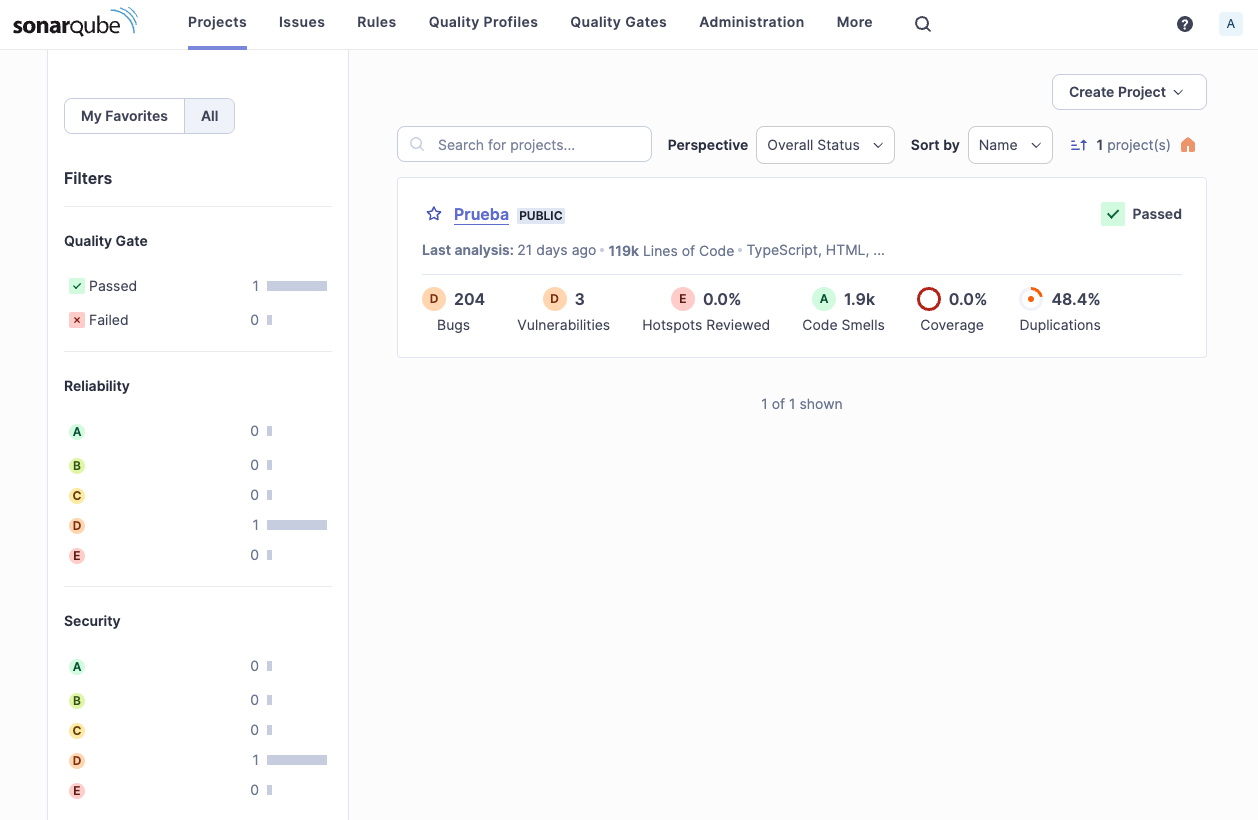Open the search magnifier in top bar
Viewport: 1258px width, 820px height.
(x=923, y=24)
